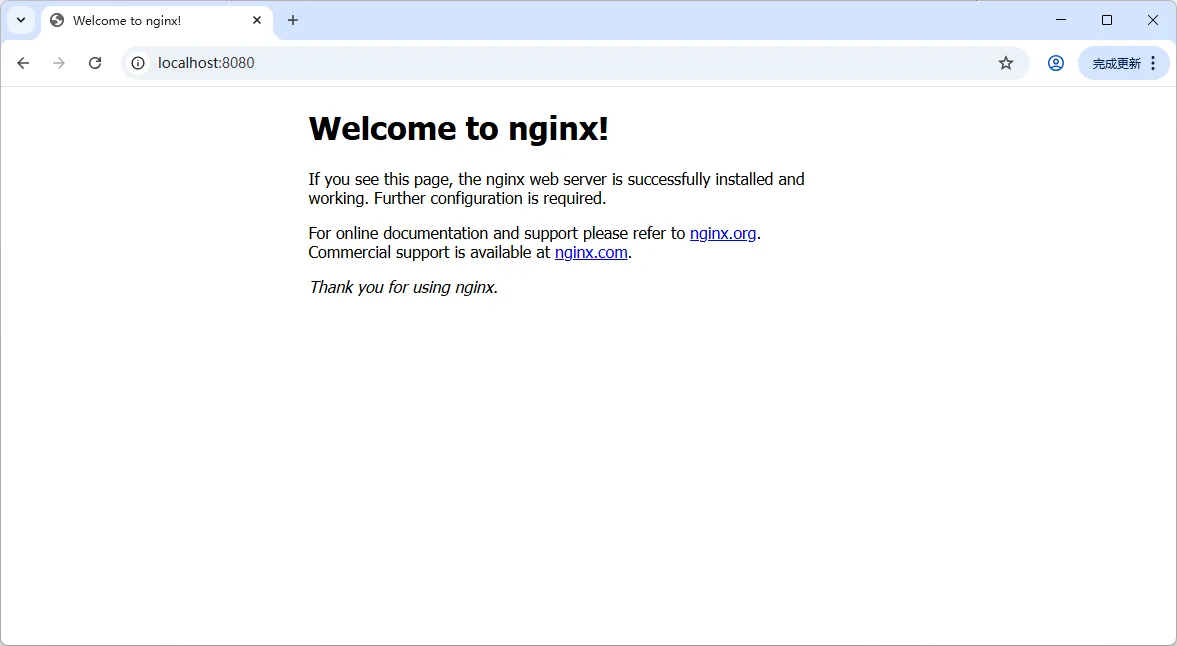Click the forward navigation arrow
The image size is (1177, 646).
point(59,63)
